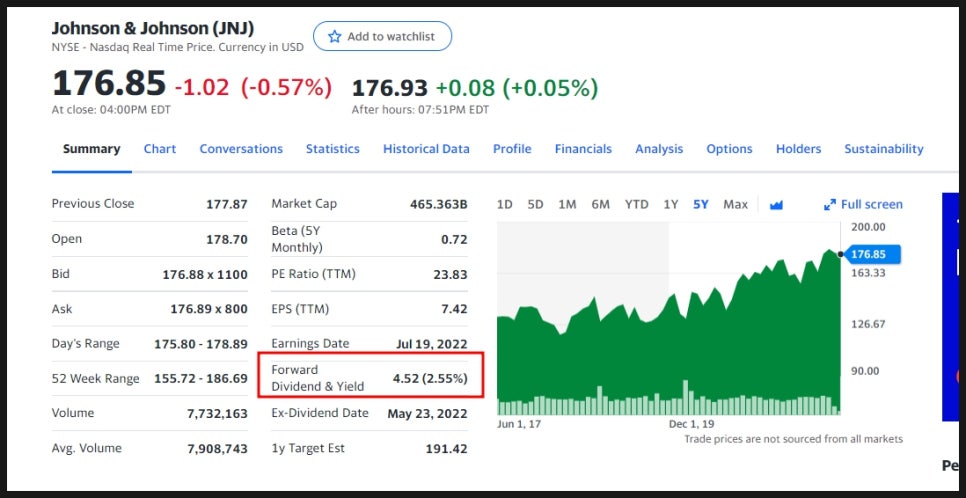View the Historical Data tab

pos(426,149)
